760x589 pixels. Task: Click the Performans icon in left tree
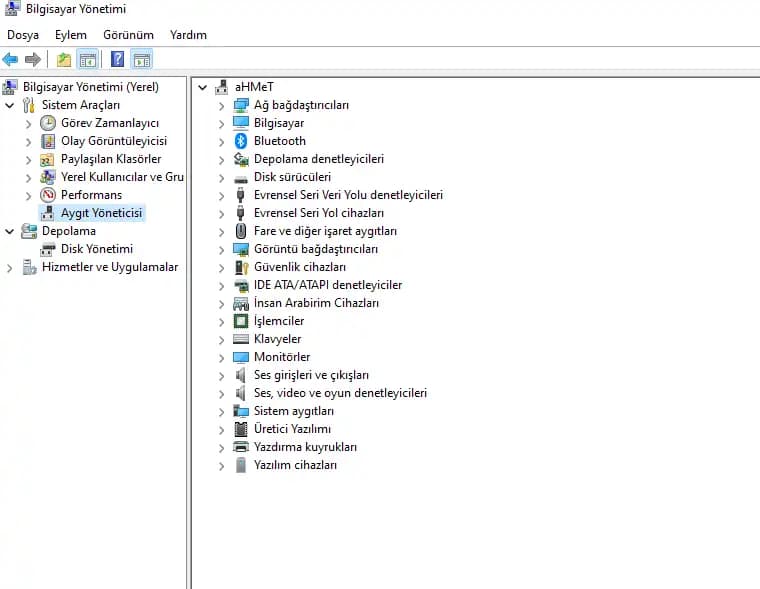[x=48, y=195]
